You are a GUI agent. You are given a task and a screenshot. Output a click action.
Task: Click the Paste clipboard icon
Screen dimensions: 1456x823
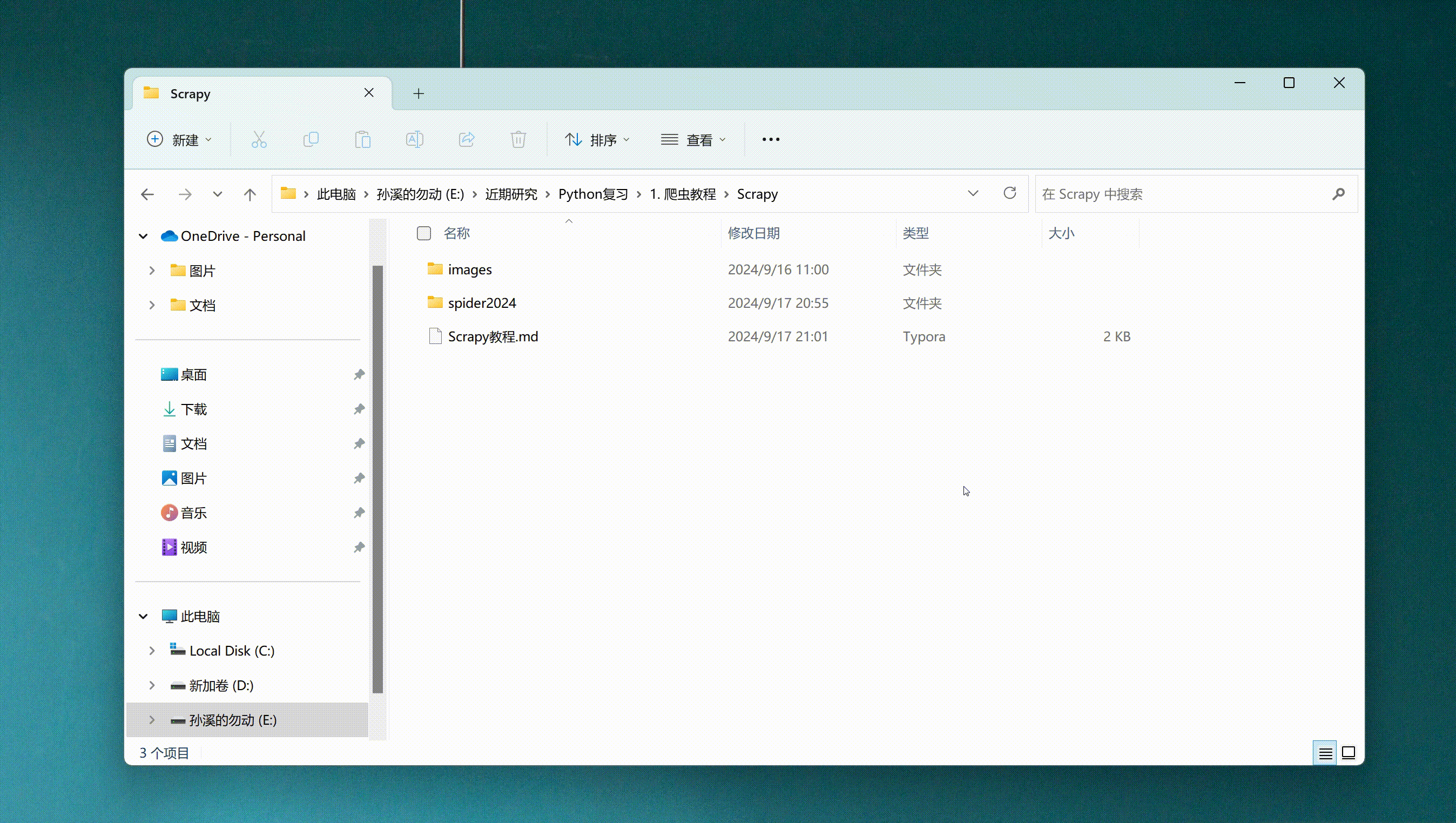click(x=363, y=140)
